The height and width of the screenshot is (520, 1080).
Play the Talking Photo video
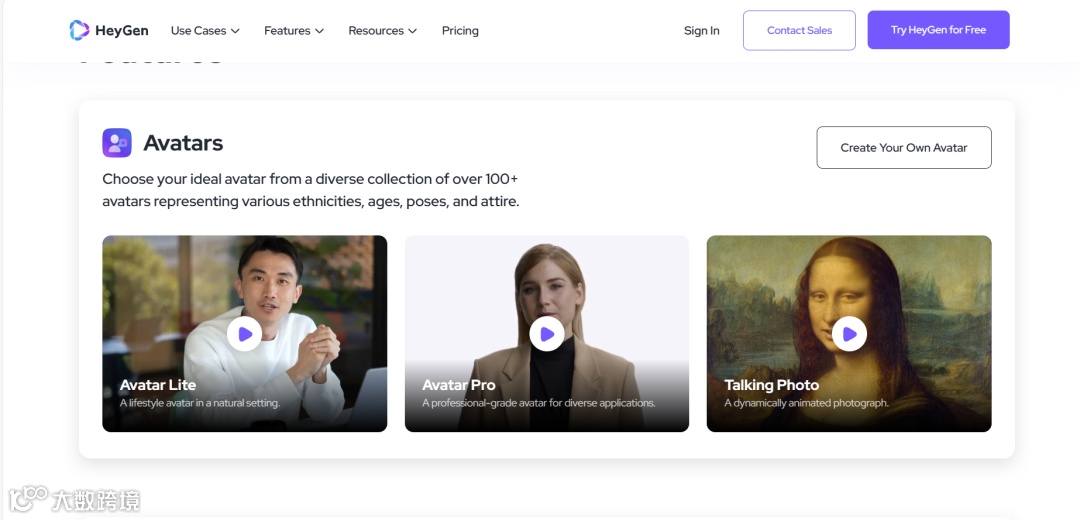pyautogui.click(x=849, y=334)
